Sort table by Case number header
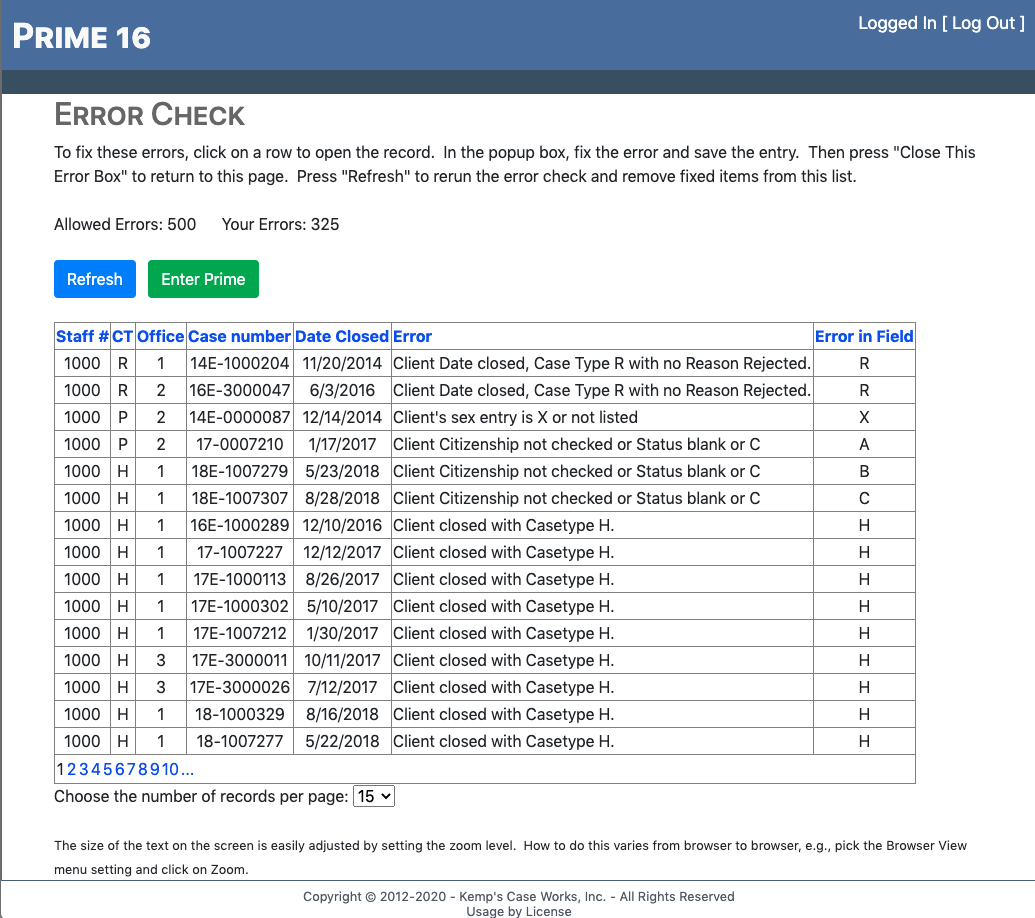 [239, 336]
